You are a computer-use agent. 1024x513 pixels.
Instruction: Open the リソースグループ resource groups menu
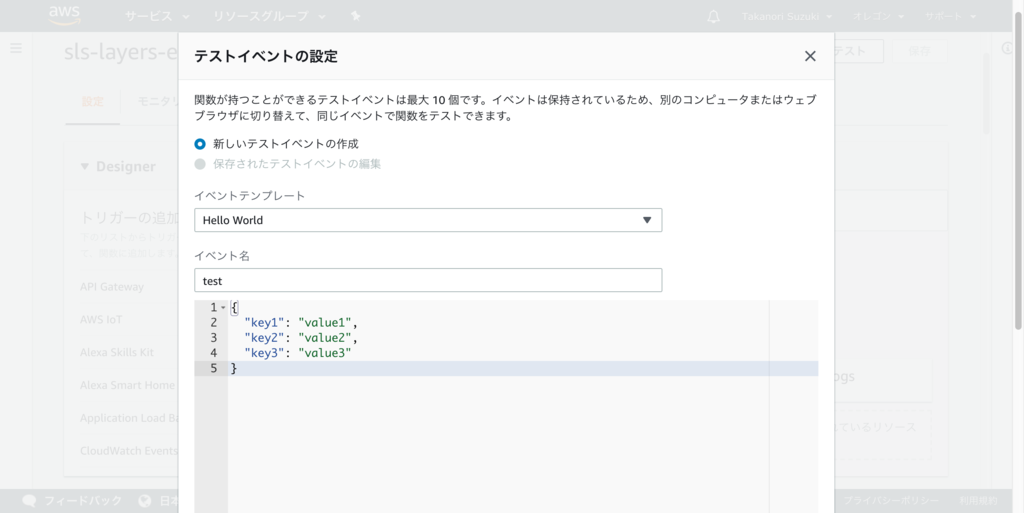tap(270, 16)
